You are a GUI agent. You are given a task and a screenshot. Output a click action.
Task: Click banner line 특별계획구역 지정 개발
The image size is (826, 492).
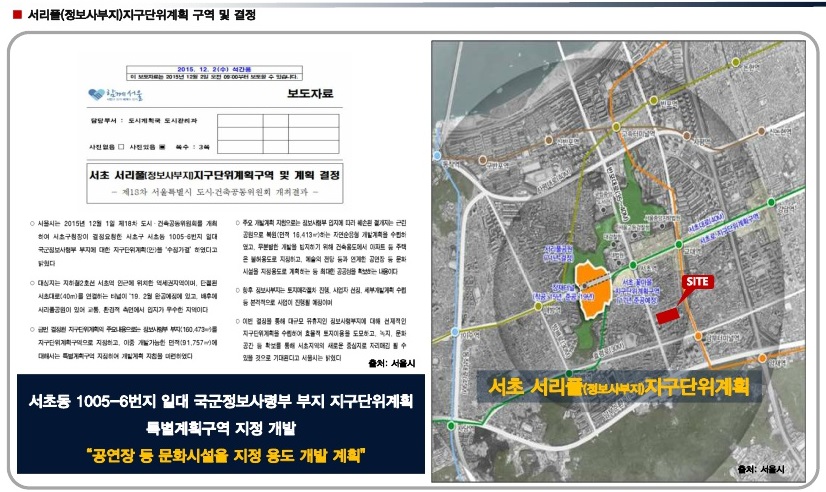[x=221, y=428]
